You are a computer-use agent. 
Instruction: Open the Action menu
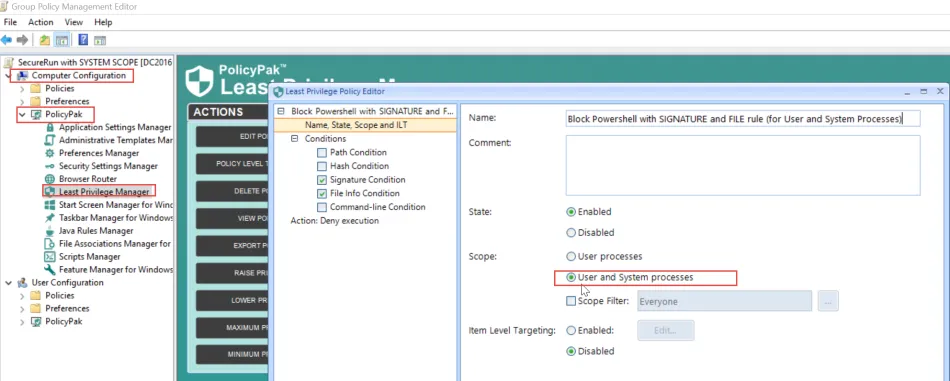coord(41,22)
